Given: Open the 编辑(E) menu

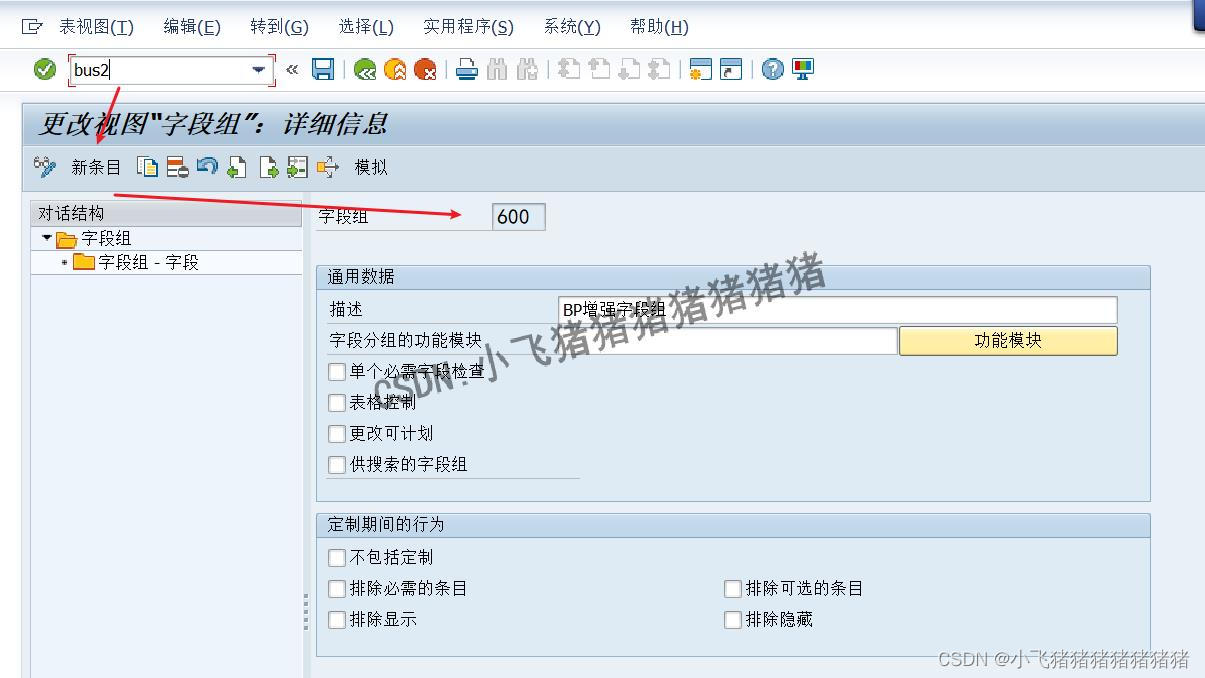Looking at the screenshot, I should click(192, 27).
